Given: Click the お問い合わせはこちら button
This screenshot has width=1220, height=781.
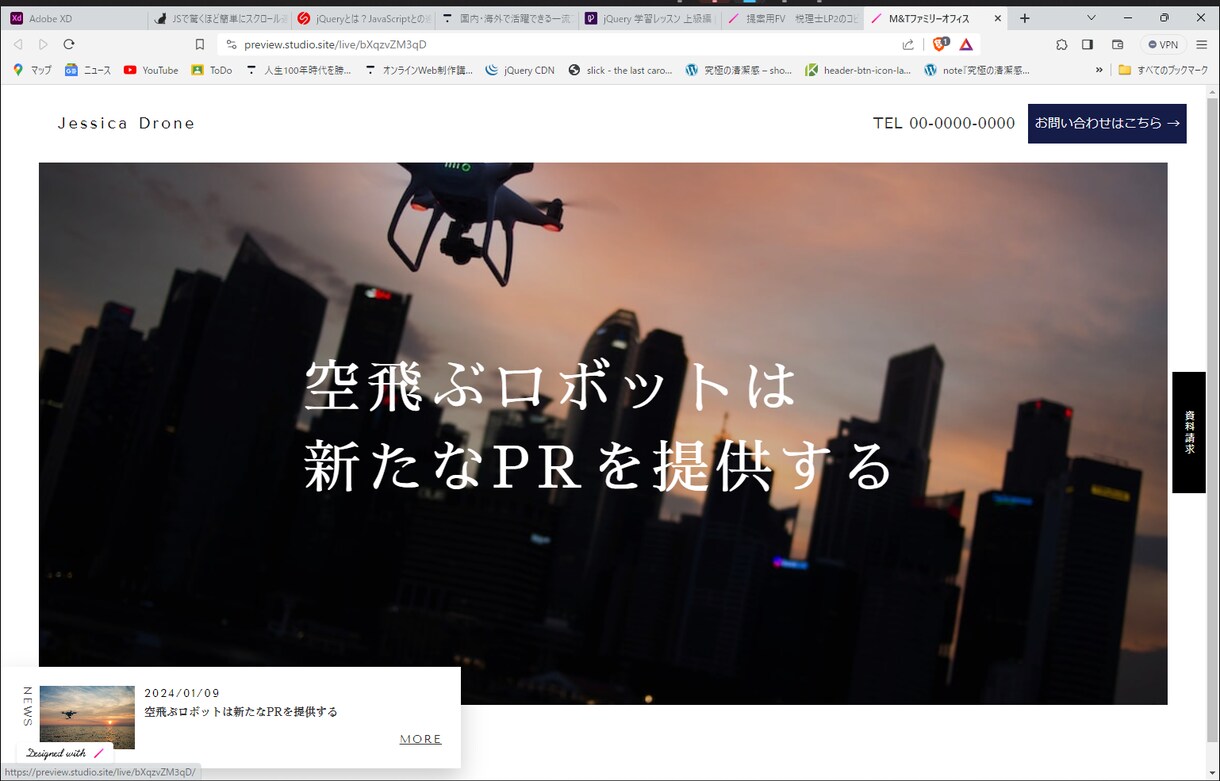Looking at the screenshot, I should (1107, 124).
